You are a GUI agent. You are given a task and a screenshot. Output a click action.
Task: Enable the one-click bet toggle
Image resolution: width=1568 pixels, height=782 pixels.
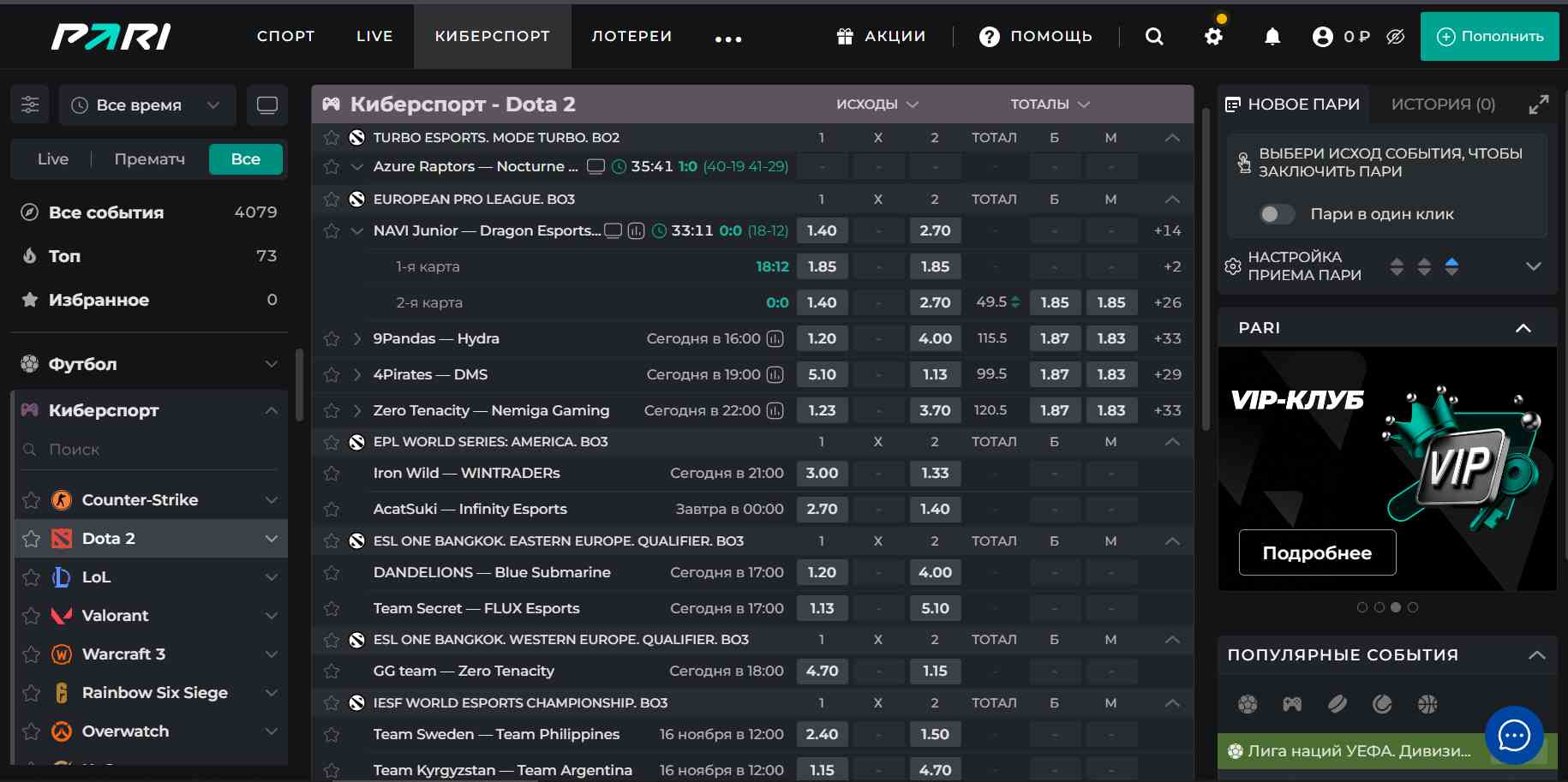point(1277,214)
